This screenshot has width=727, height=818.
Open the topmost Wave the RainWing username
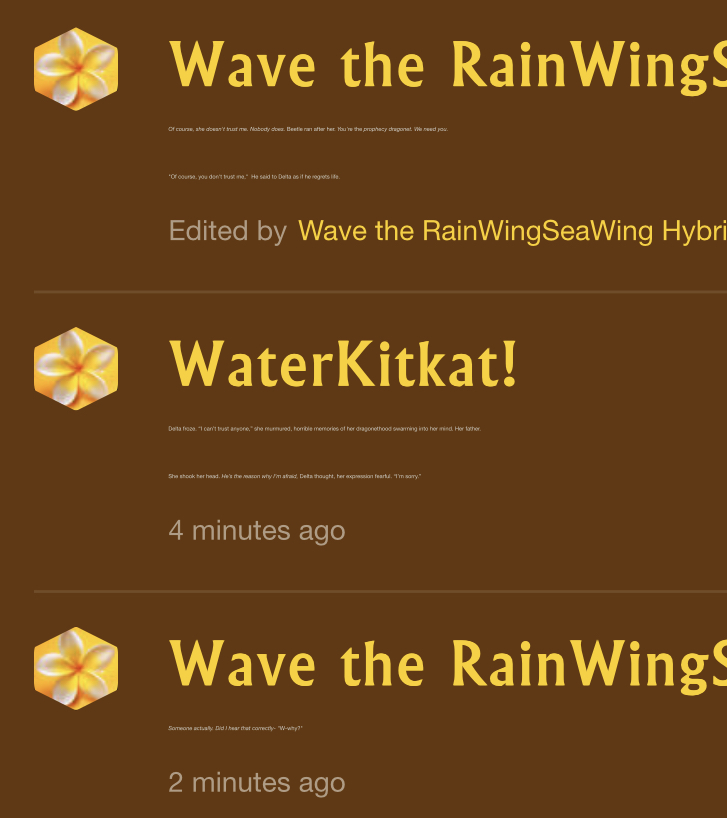click(x=448, y=65)
